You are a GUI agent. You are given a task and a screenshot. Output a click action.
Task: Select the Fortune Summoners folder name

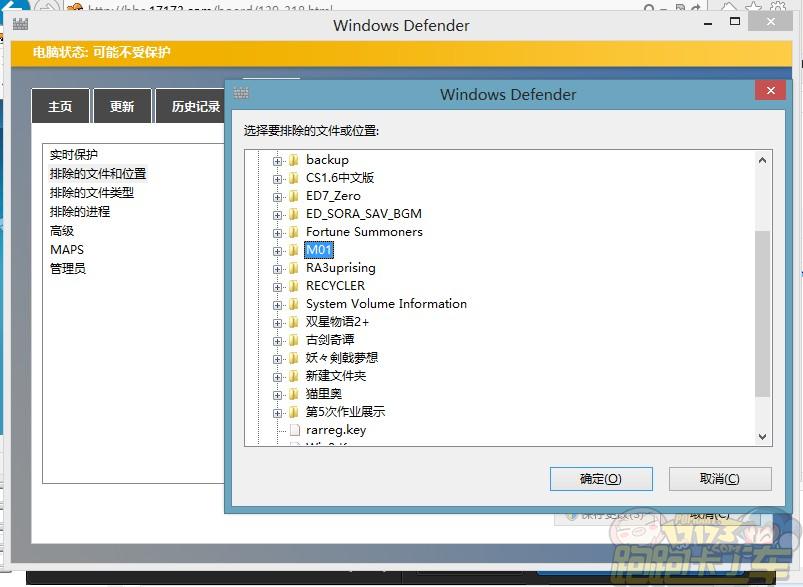(x=364, y=232)
